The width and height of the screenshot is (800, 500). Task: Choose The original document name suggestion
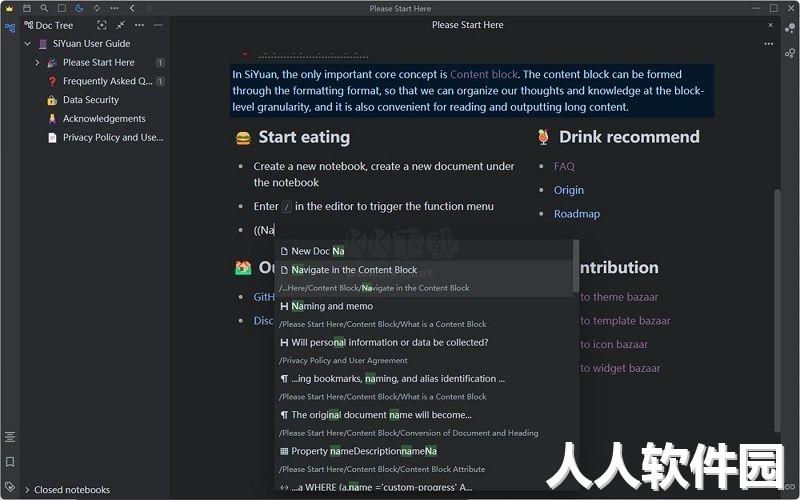(x=424, y=423)
